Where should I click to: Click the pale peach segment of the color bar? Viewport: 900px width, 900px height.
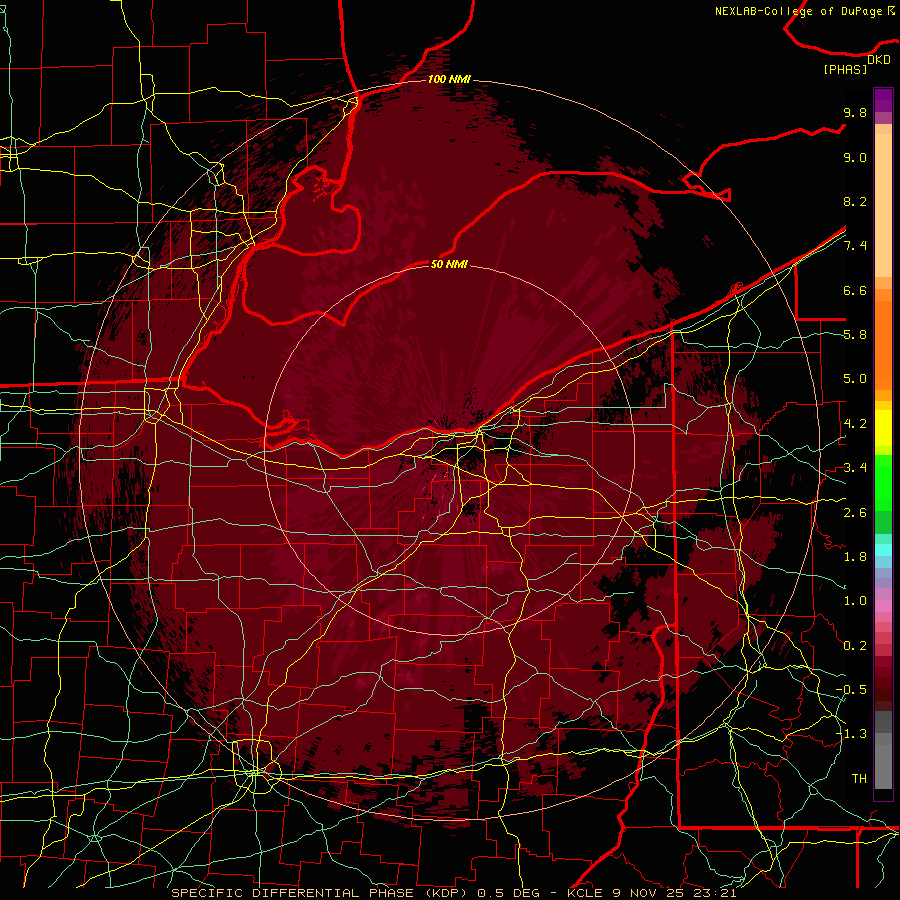point(883,207)
